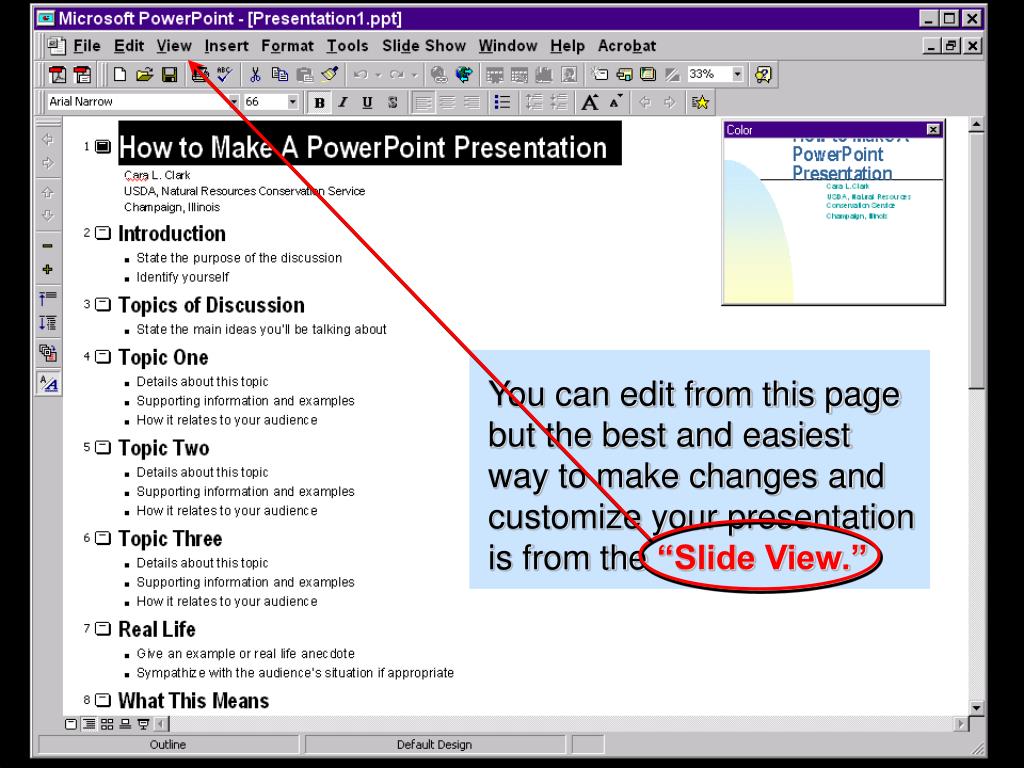Save presentation with floppy disk icon
Image resolution: width=1024 pixels, height=768 pixels.
pos(169,74)
